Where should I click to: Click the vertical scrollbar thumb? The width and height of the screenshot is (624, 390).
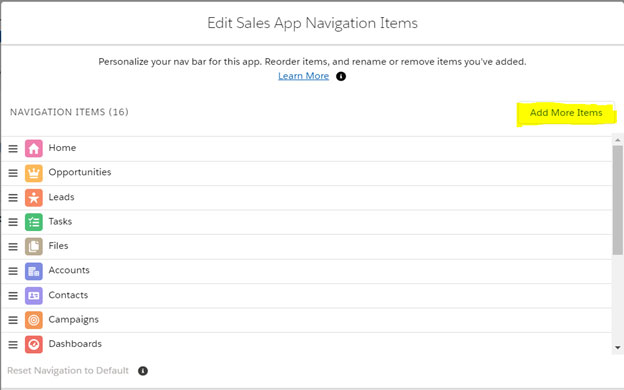[618, 200]
